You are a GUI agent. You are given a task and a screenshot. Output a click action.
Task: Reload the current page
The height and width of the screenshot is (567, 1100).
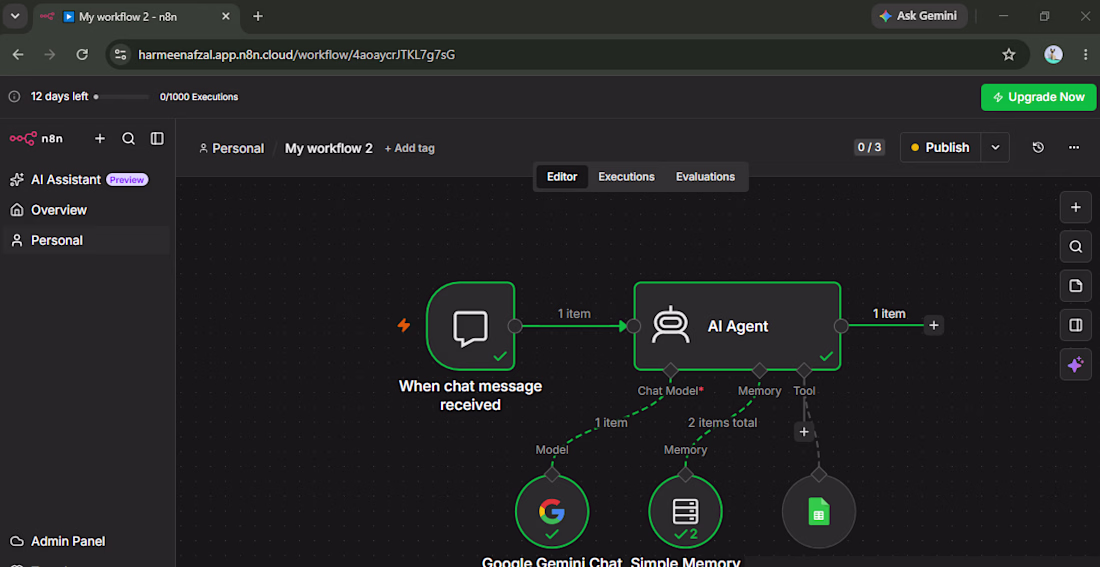(x=82, y=54)
